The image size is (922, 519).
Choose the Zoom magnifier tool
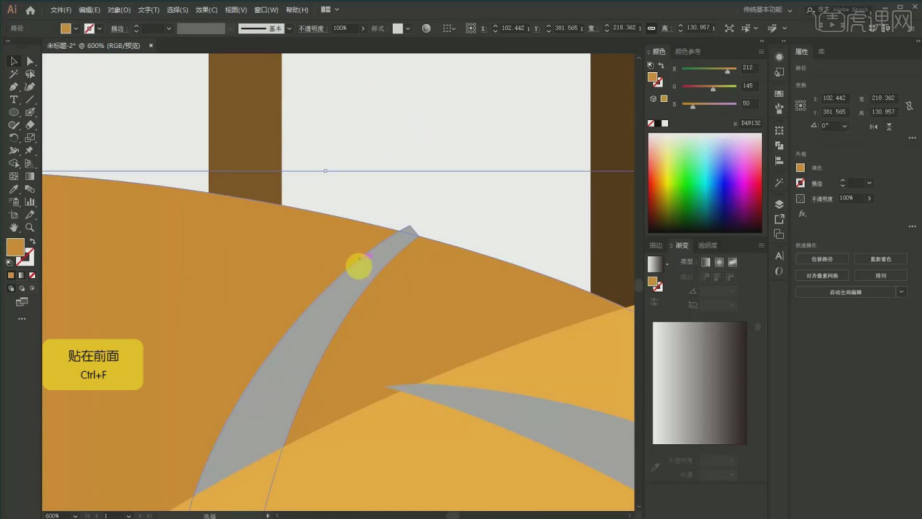point(30,227)
